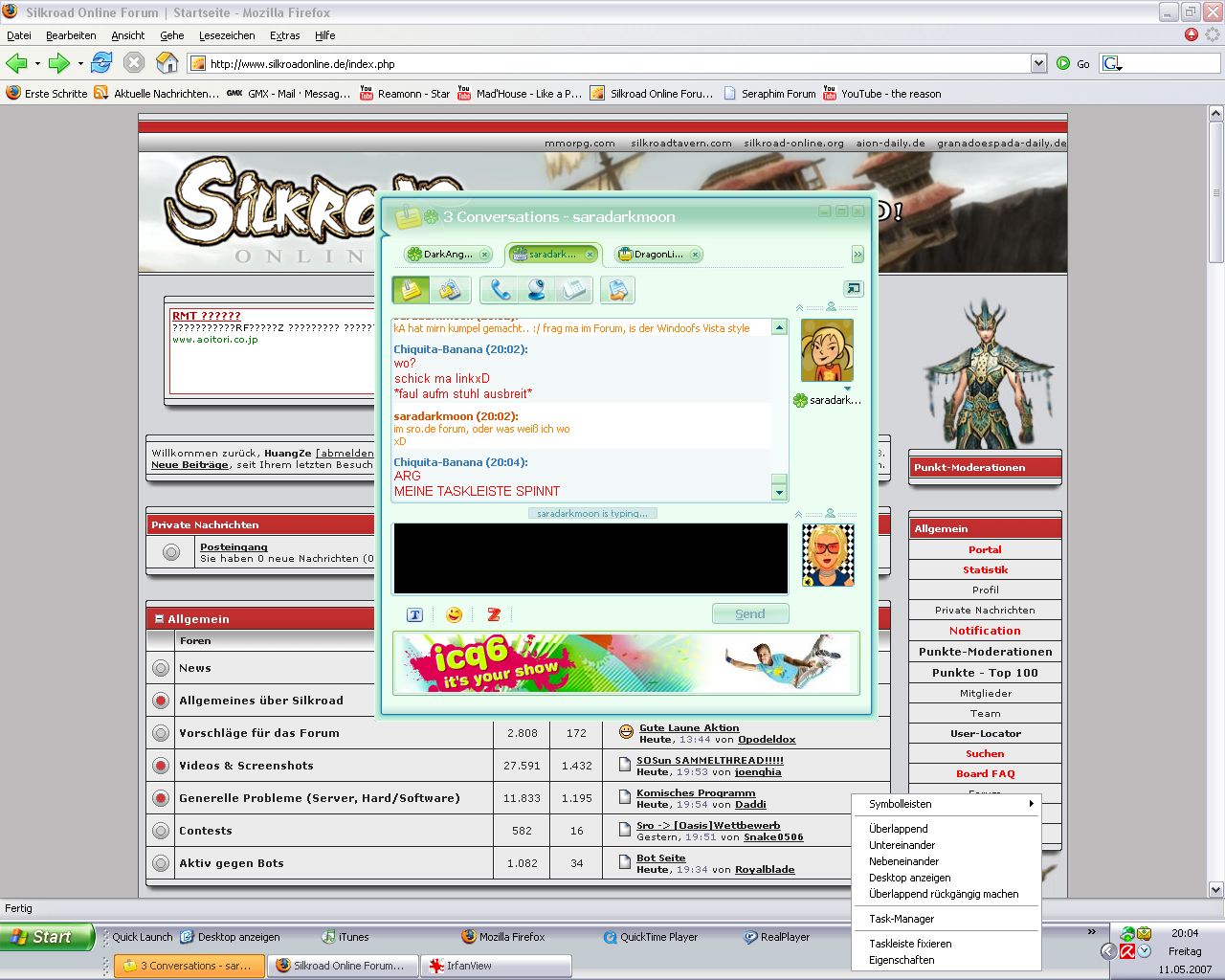Open the emoticon smiley picker
The width and height of the screenshot is (1225, 980).
pos(455,614)
